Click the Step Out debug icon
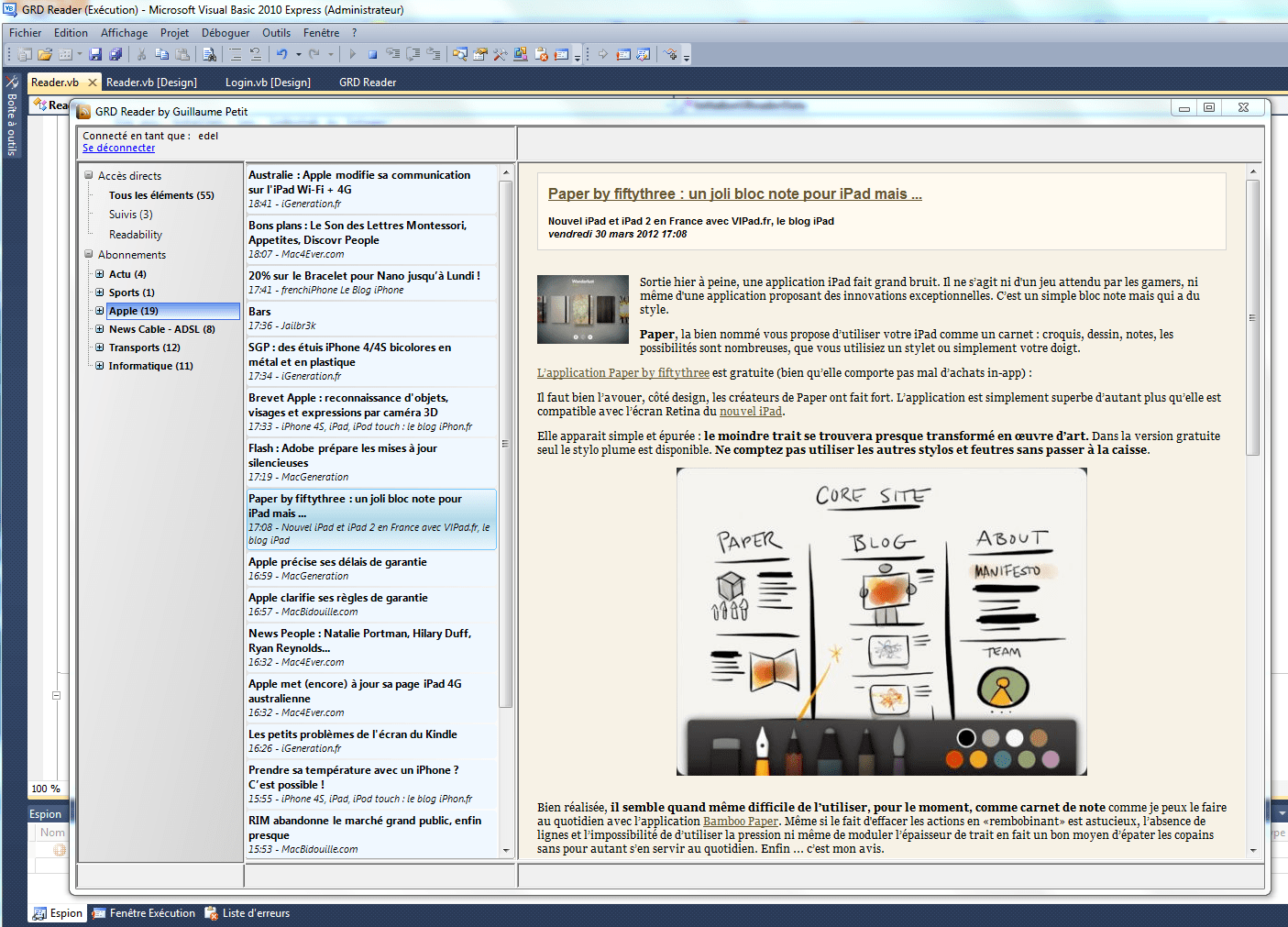 [434, 55]
